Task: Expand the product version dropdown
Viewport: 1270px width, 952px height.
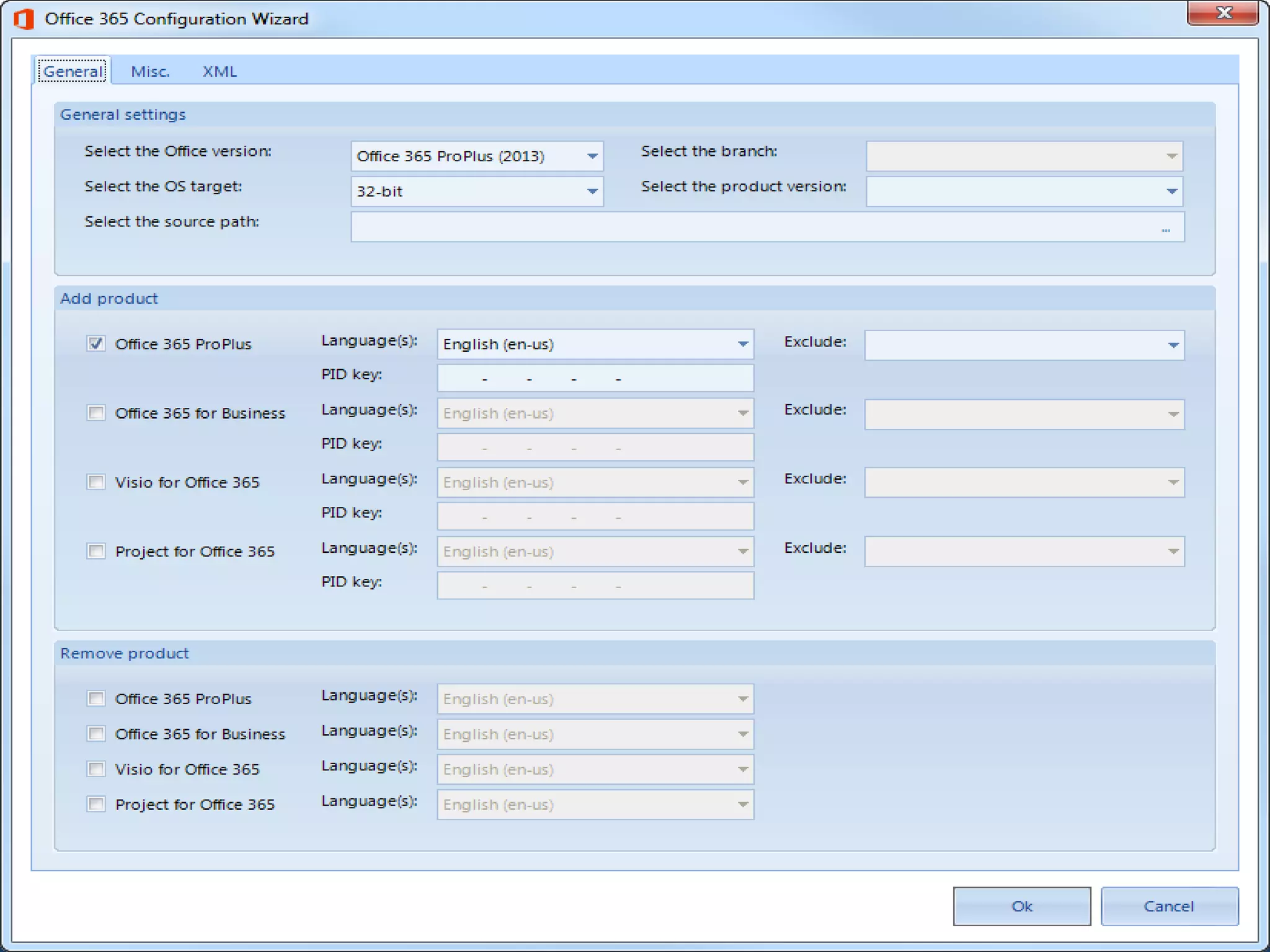Action: (1024, 192)
